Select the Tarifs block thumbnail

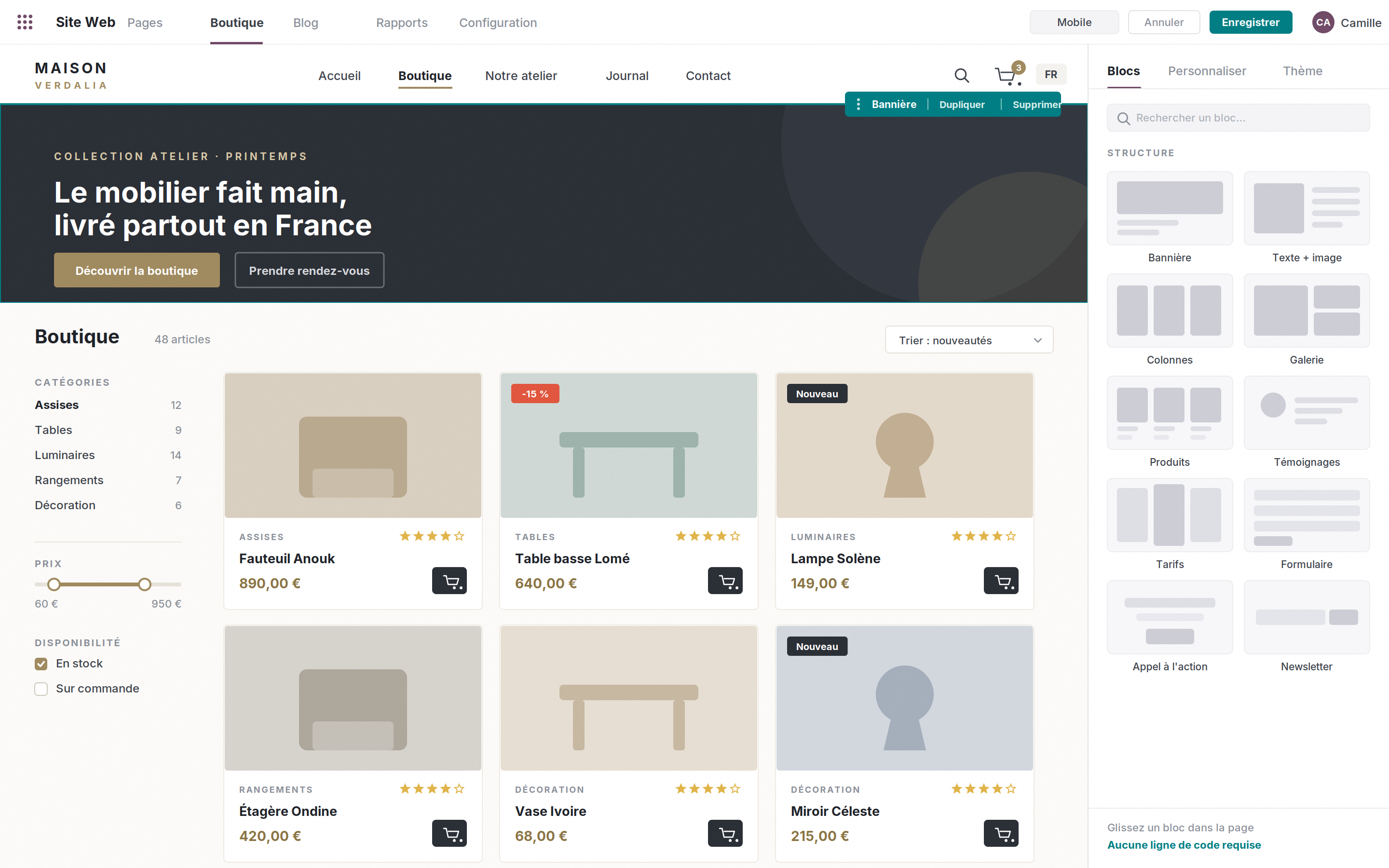click(x=1170, y=515)
